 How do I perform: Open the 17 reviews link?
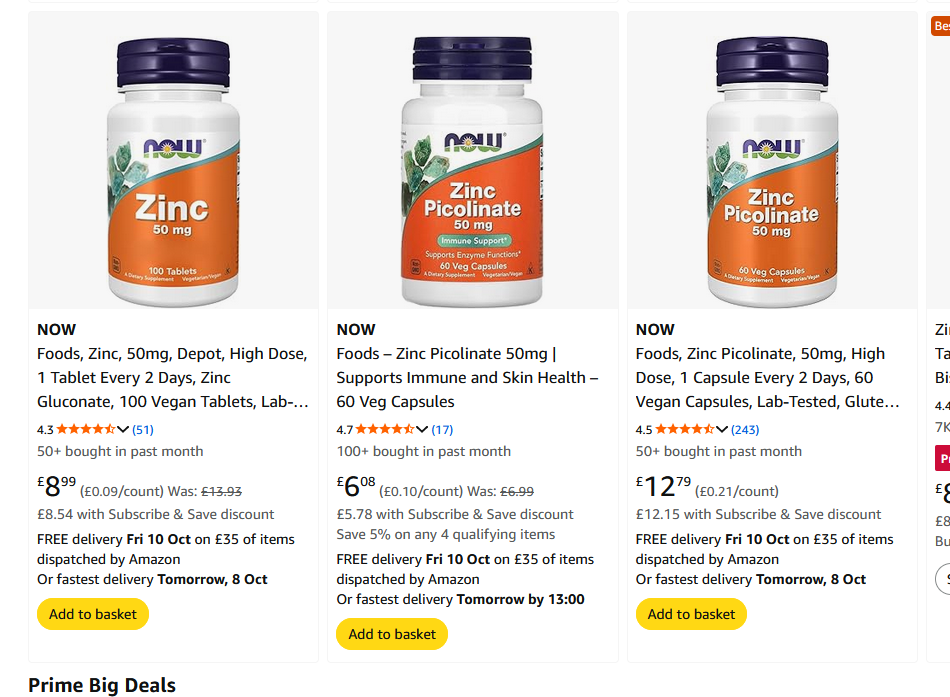442,430
